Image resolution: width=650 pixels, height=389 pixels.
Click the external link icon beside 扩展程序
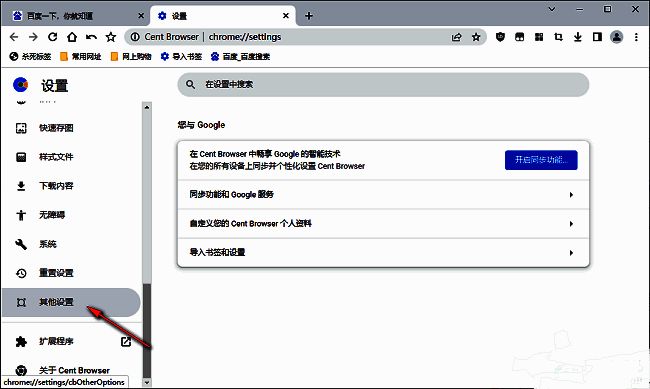[126, 342]
